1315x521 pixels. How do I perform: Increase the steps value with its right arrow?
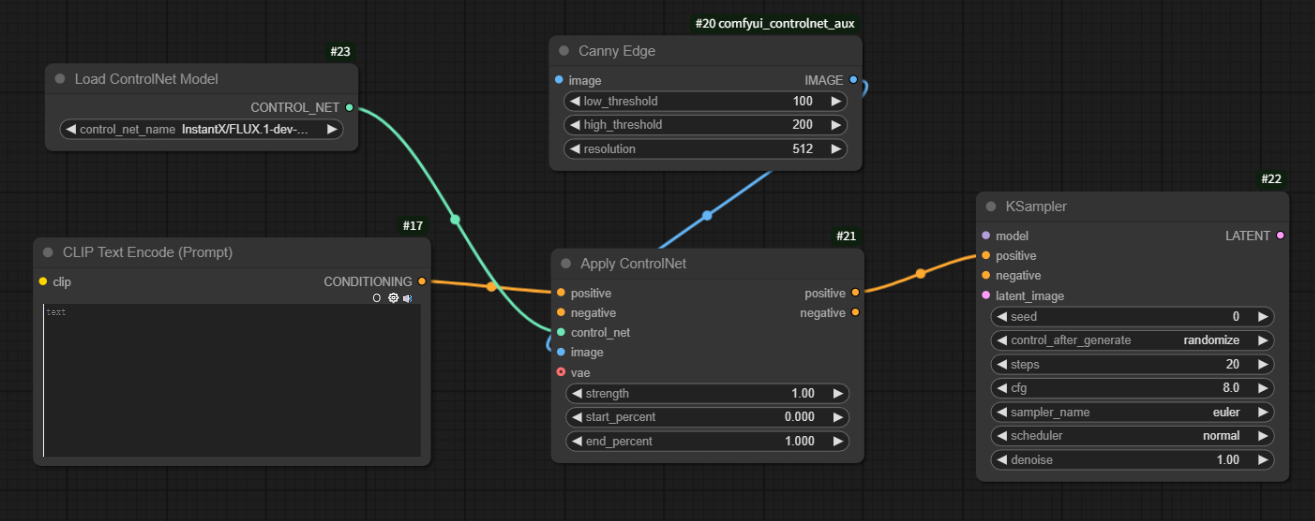(1263, 364)
